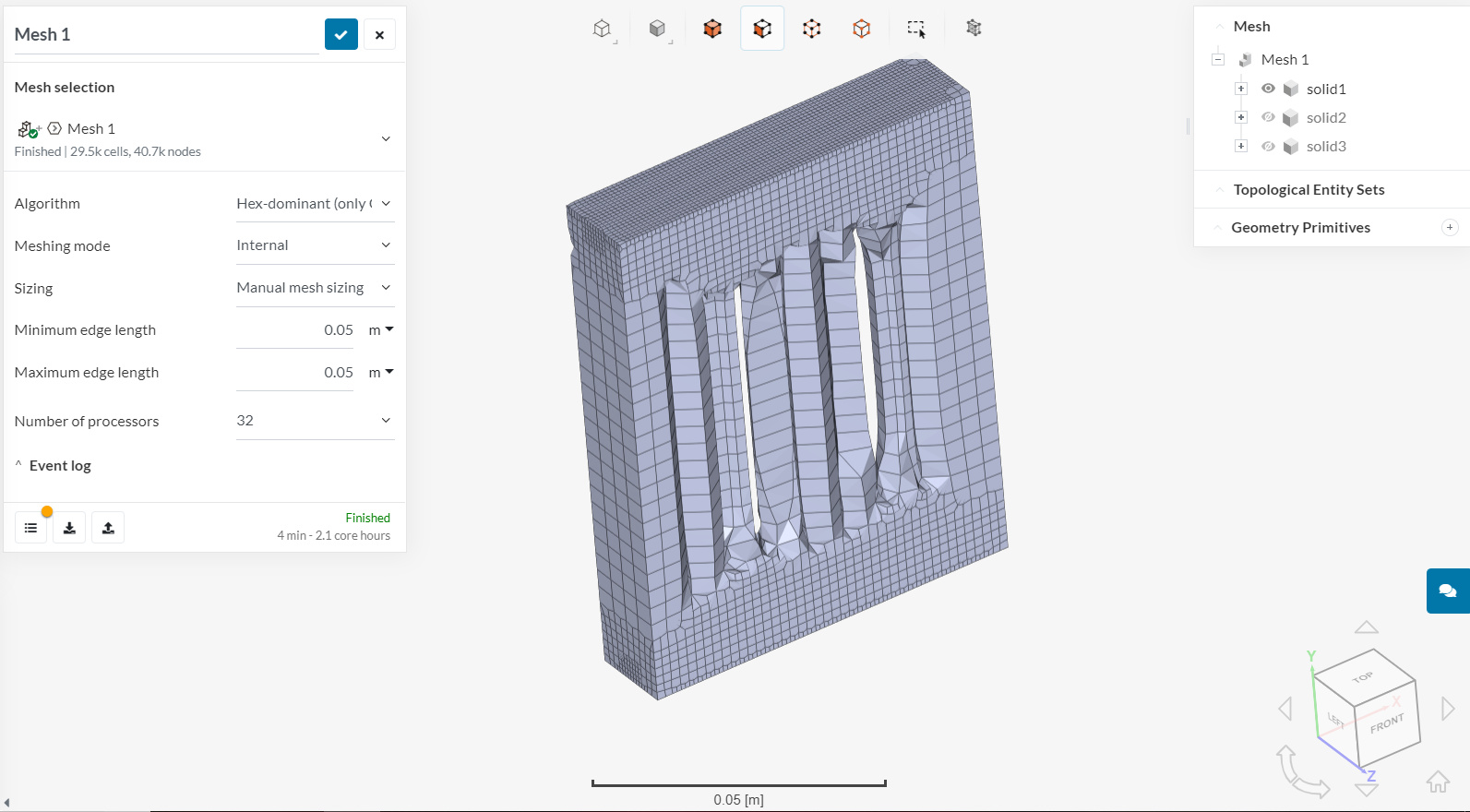Open the chat support button

click(x=1447, y=591)
